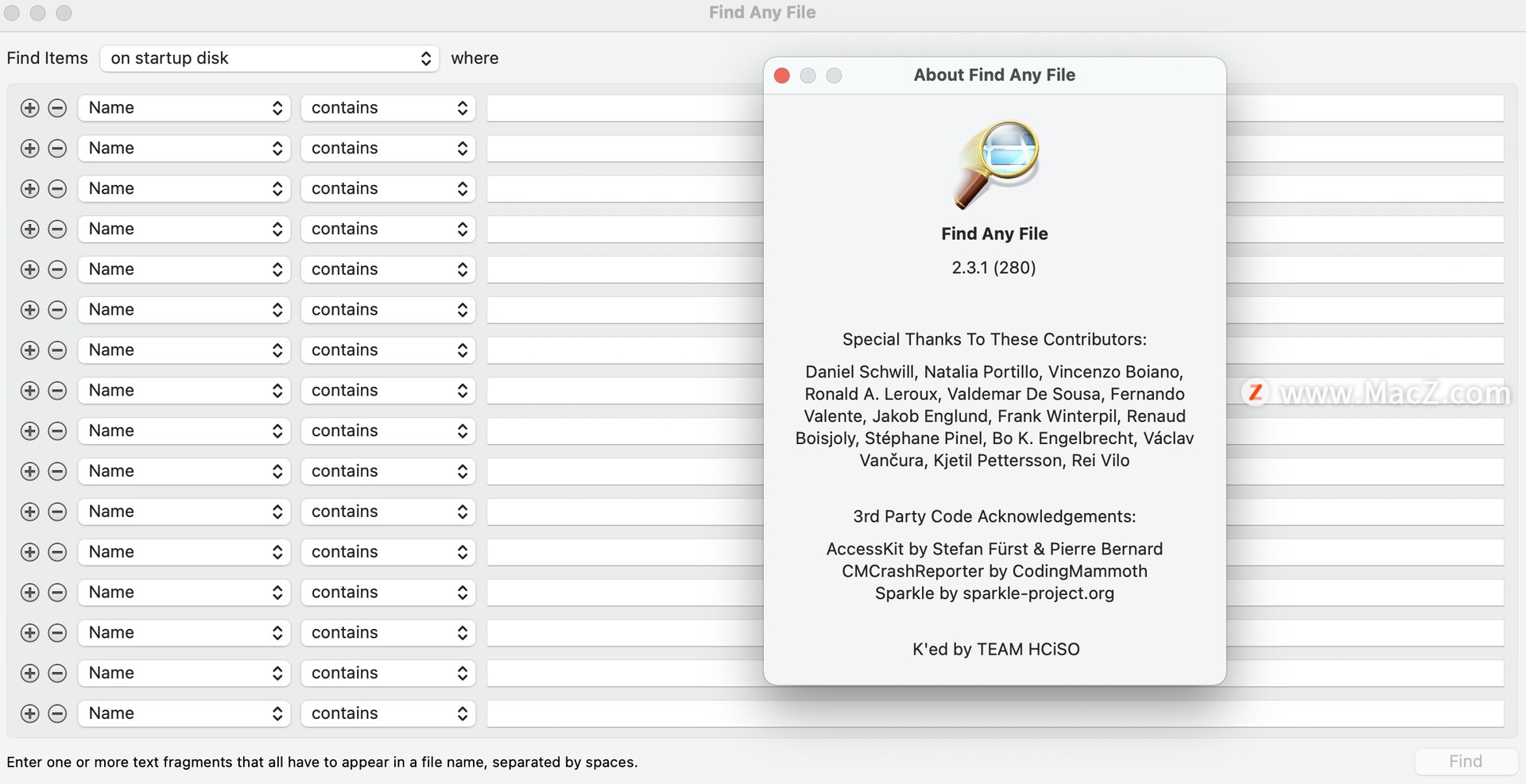Click the sixth row's plus button
Image resolution: width=1526 pixels, height=784 pixels.
[x=29, y=310]
